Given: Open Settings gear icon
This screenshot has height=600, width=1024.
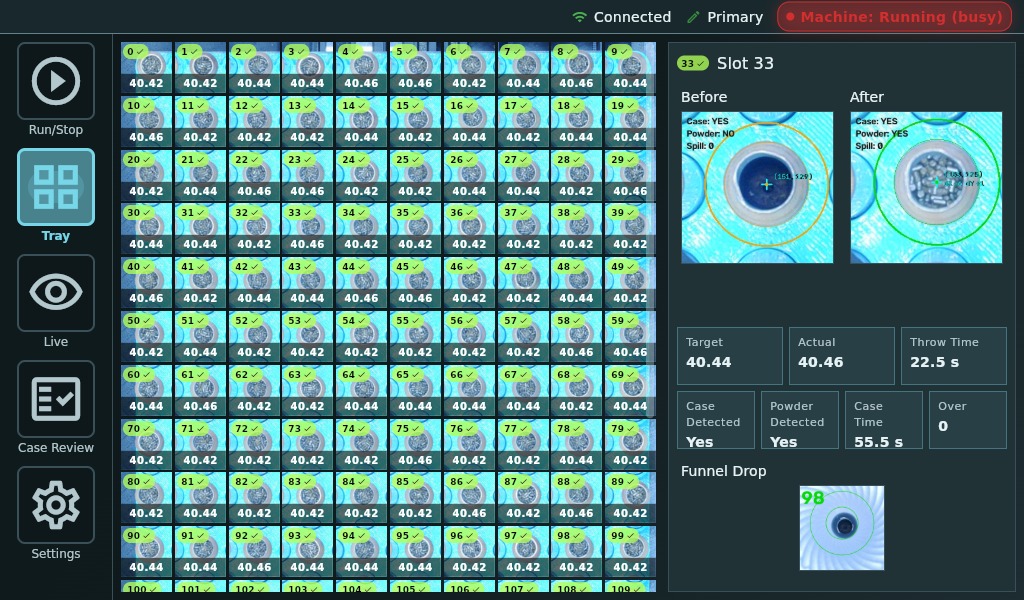Looking at the screenshot, I should coord(56,505).
